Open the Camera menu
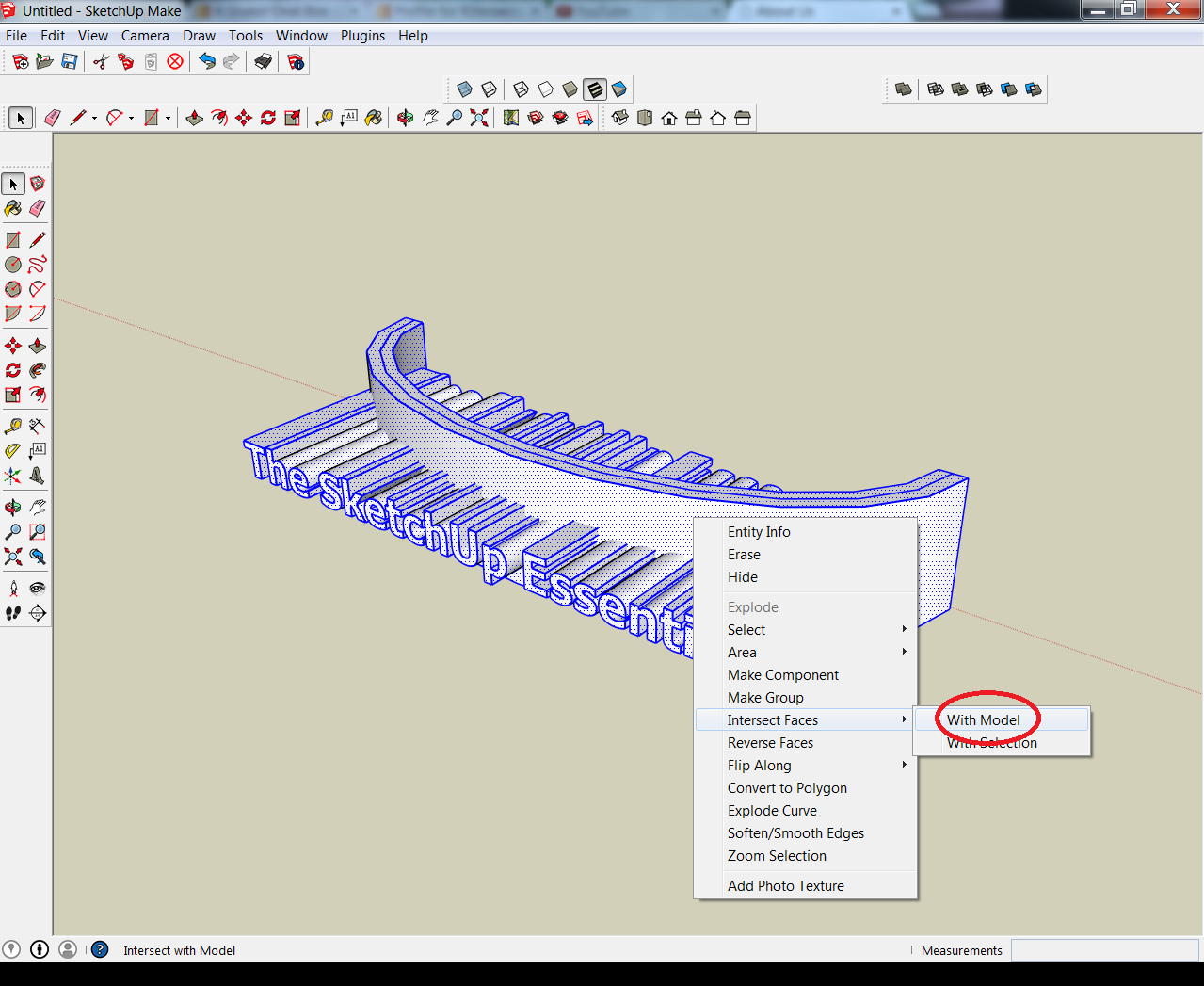 (145, 36)
